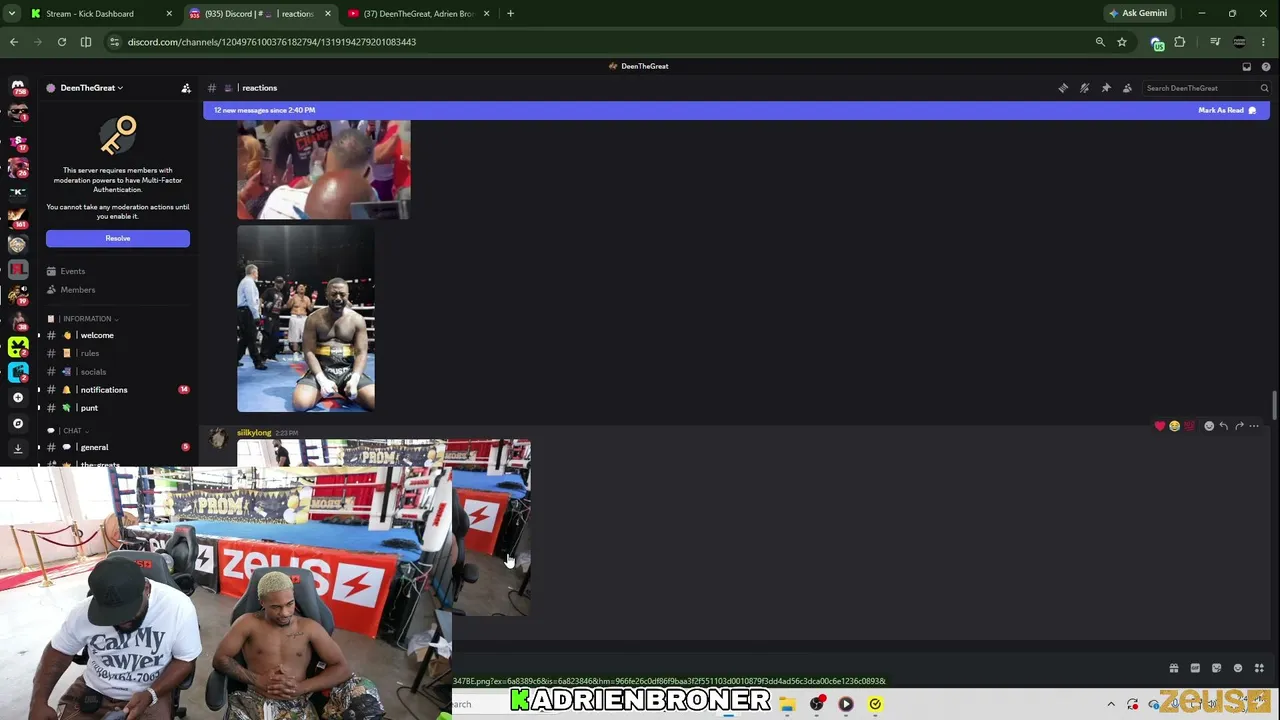This screenshot has height=720, width=1280.
Task: Open File Explorer from the taskbar
Action: [788, 704]
